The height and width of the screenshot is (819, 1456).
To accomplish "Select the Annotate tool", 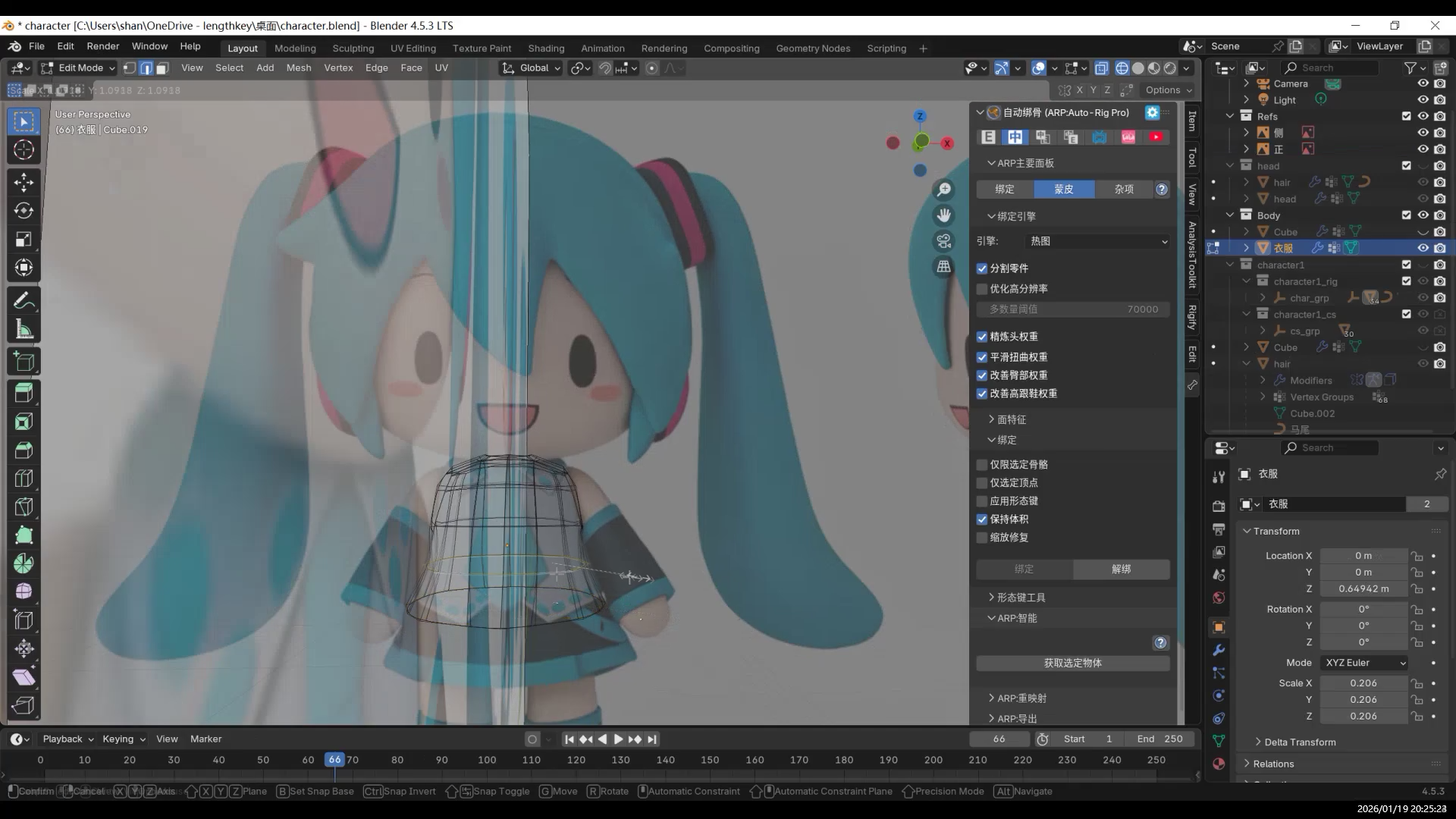I will [24, 301].
